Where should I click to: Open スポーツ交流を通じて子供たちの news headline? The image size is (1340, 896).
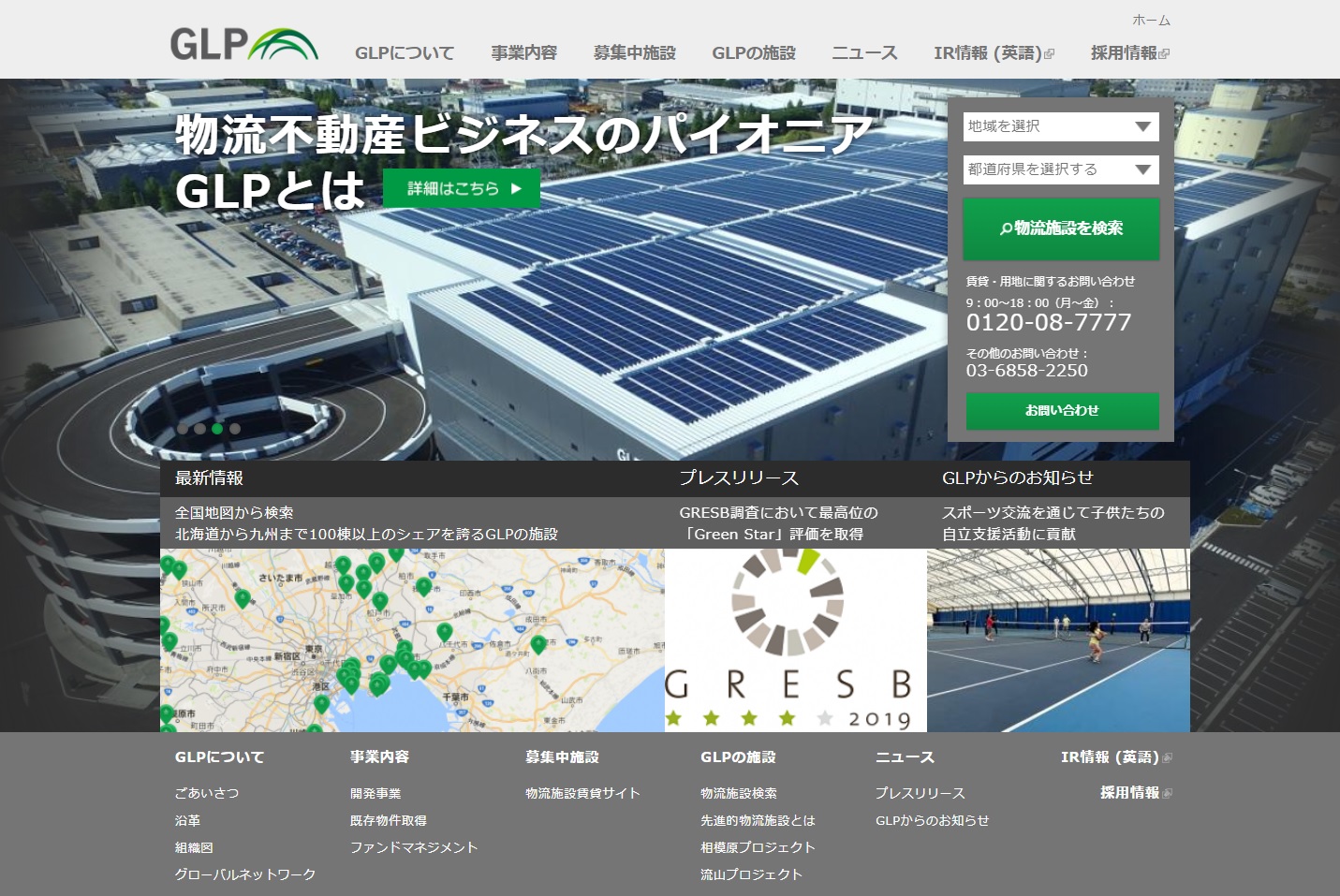click(x=1053, y=513)
